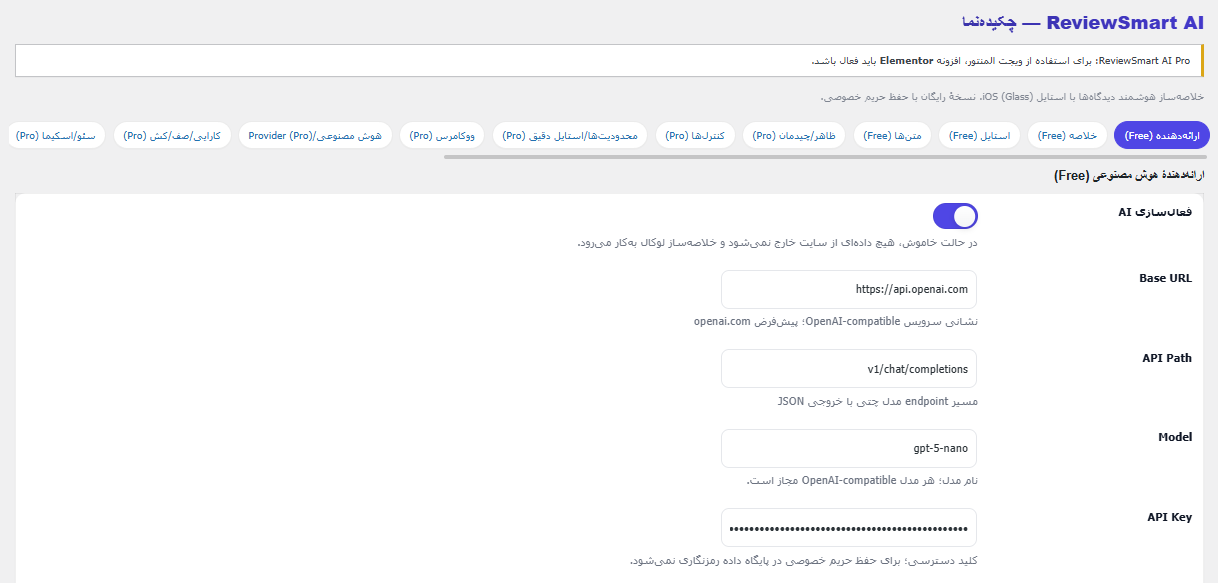Open the سئو/اسکیما (Pro) tab
The height and width of the screenshot is (583, 1218).
tap(57, 135)
